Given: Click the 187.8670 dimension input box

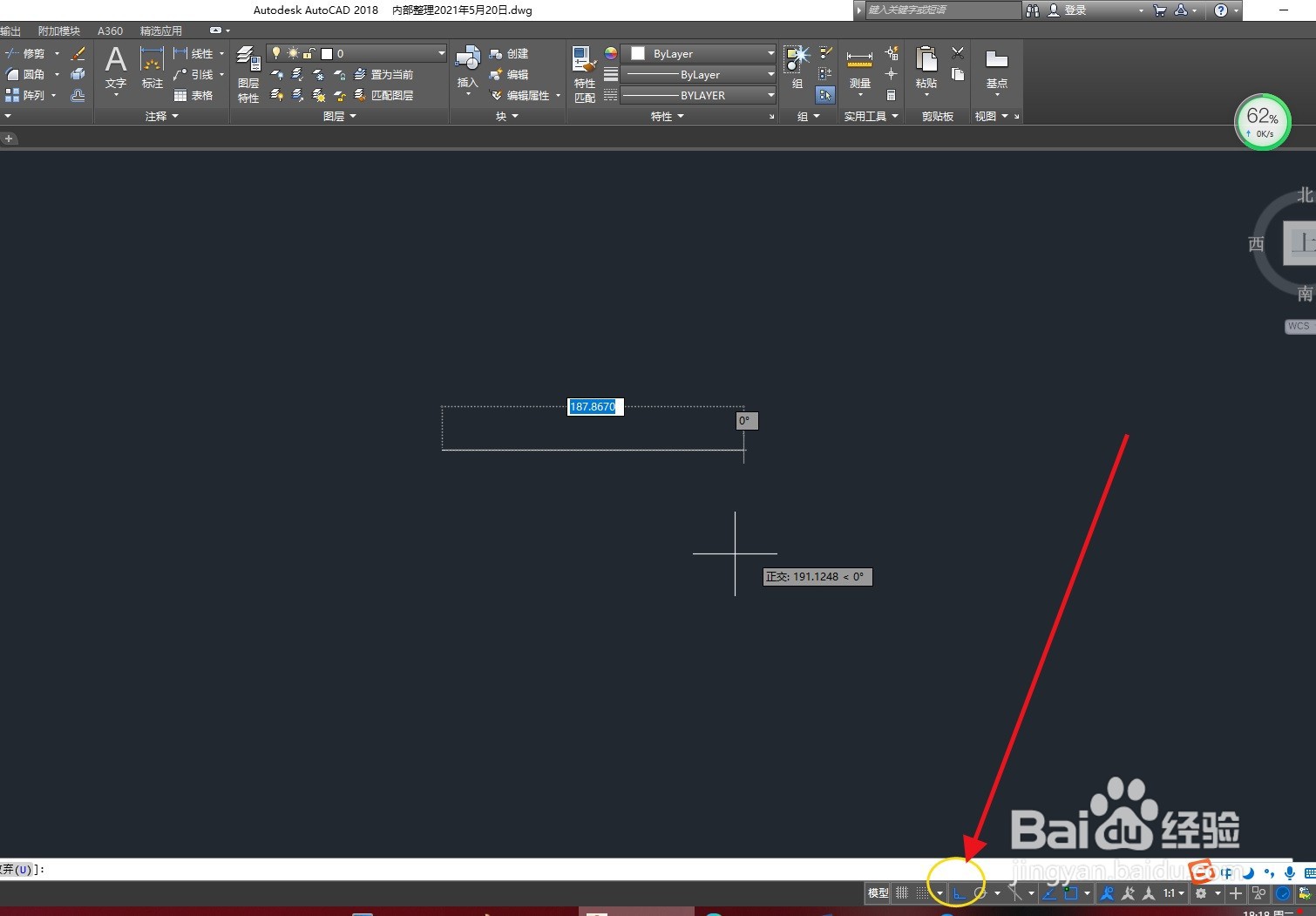Looking at the screenshot, I should click(x=595, y=407).
